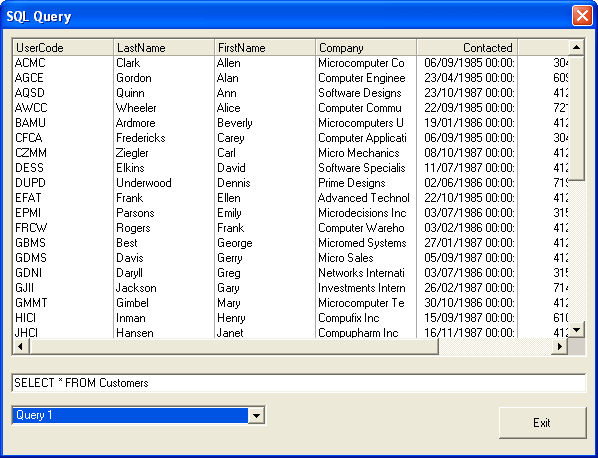The image size is (598, 458).
Task: Click company Compupharm Inc
Action: pos(358,333)
